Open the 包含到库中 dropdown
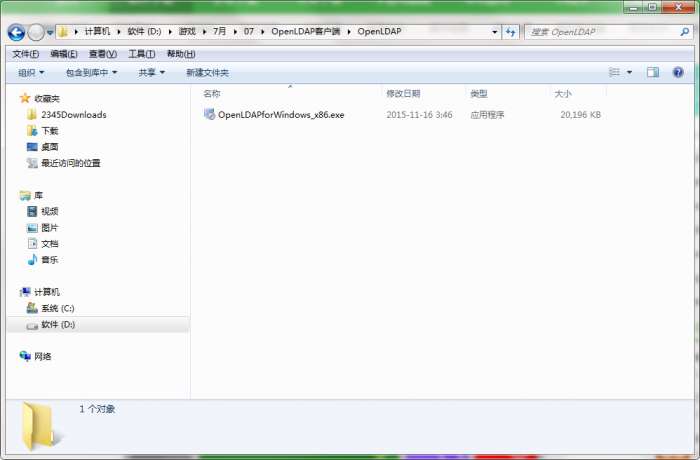700x460 pixels. 92,72
